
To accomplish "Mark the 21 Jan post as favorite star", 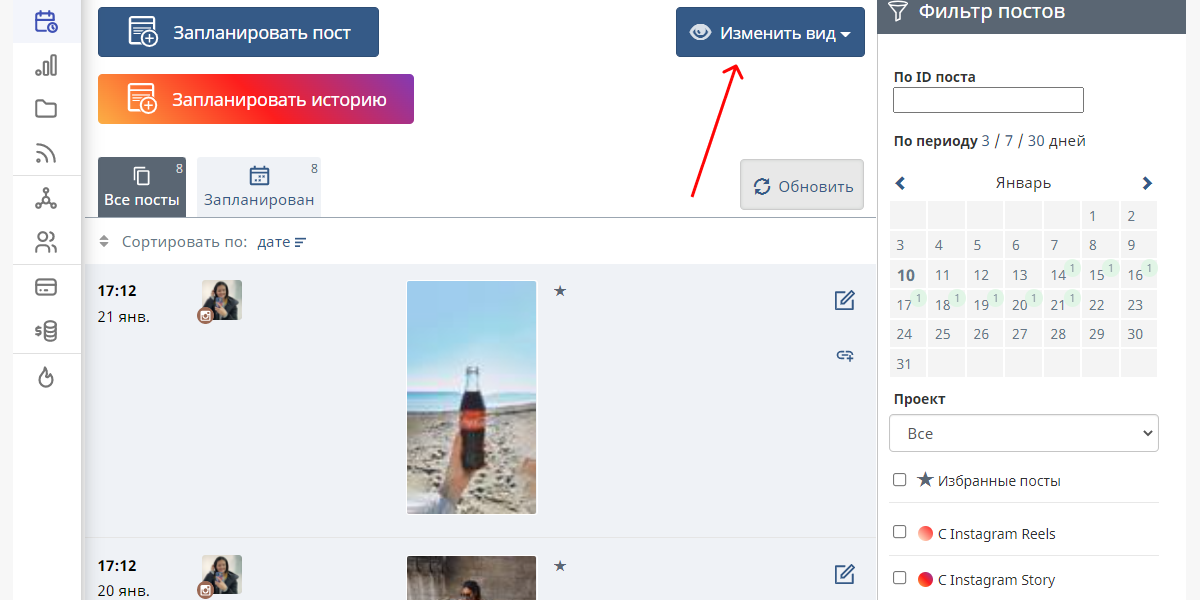I will [x=560, y=291].
